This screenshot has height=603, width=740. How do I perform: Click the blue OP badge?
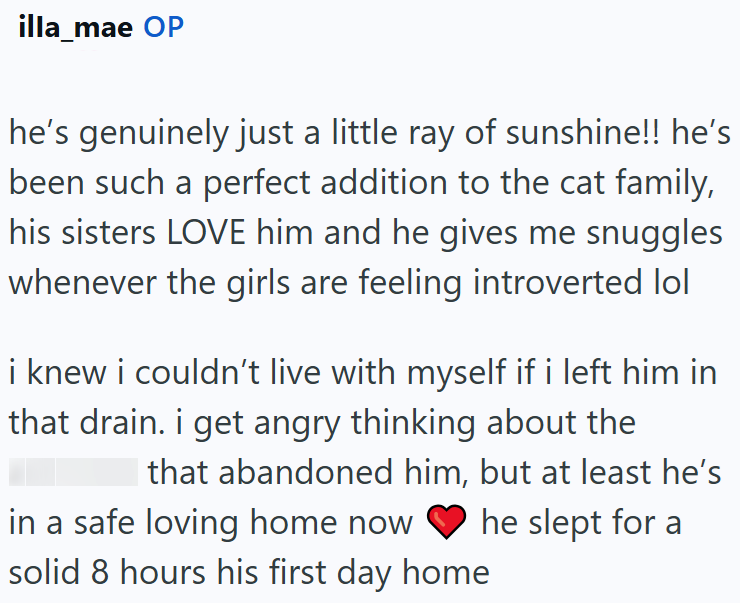tap(163, 27)
